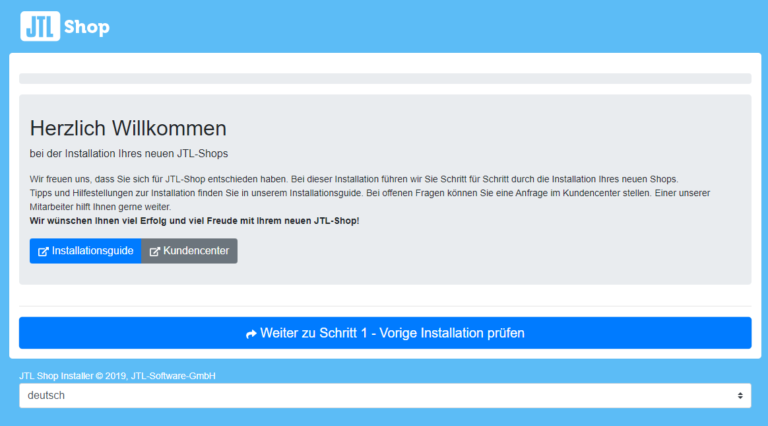Click the JTL logo in the header

[39, 26]
